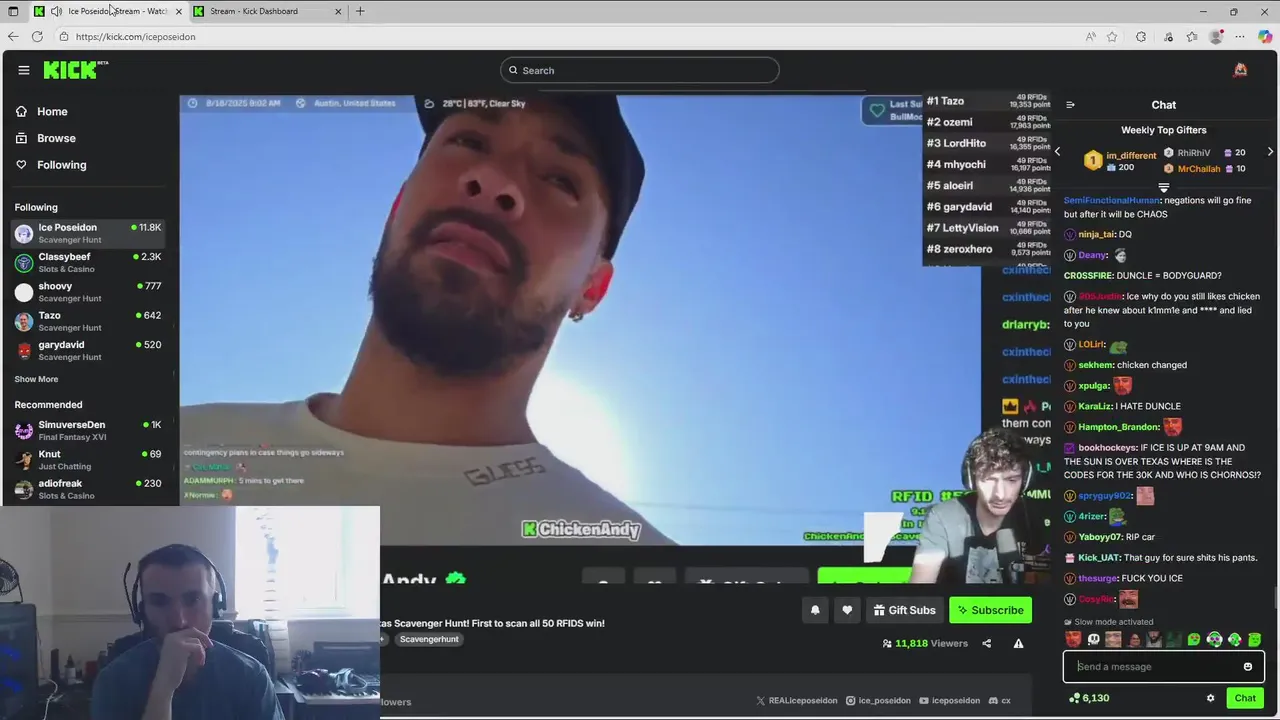1280x720 pixels.
Task: Open Classybeef channel in Following list
Action: click(88, 262)
